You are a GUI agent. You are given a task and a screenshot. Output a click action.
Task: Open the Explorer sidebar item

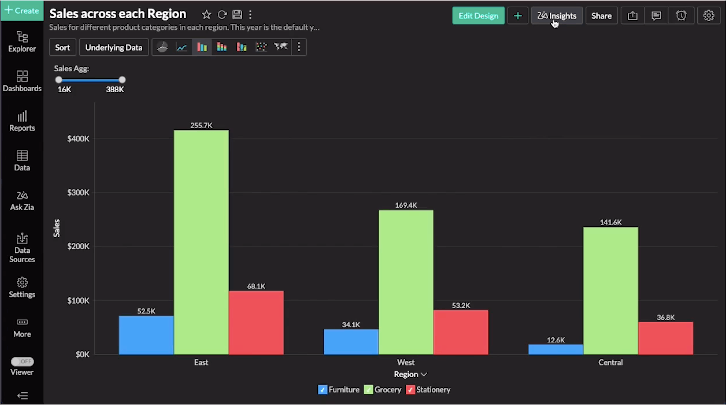point(22,42)
